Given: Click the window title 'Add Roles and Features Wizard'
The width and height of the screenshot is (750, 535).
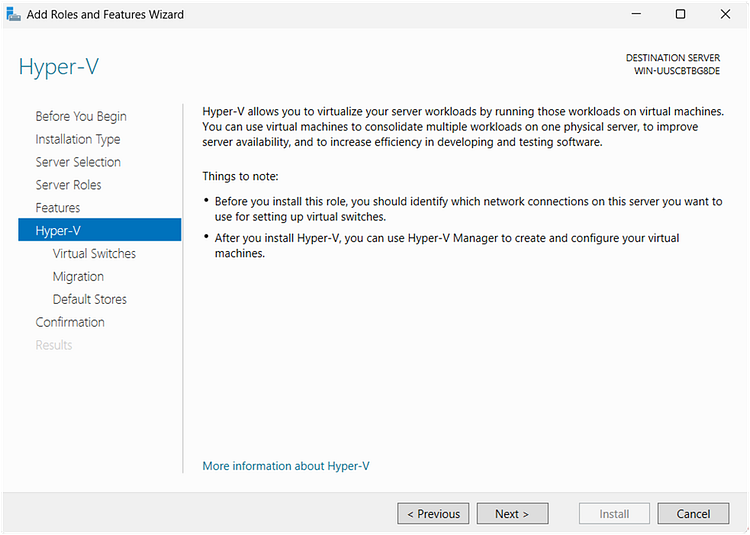Looking at the screenshot, I should point(105,15).
